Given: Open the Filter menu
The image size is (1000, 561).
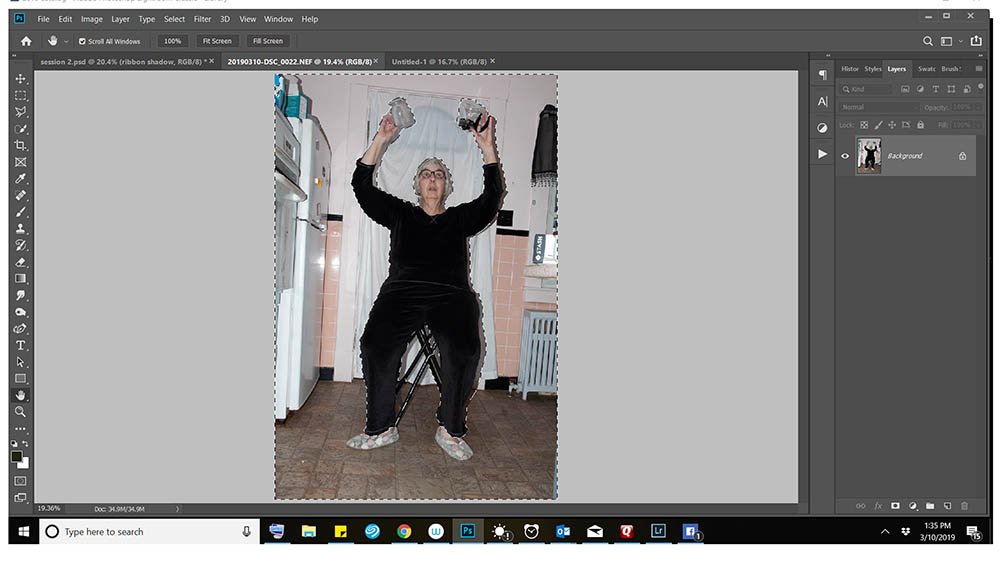Looking at the screenshot, I should pyautogui.click(x=202, y=19).
